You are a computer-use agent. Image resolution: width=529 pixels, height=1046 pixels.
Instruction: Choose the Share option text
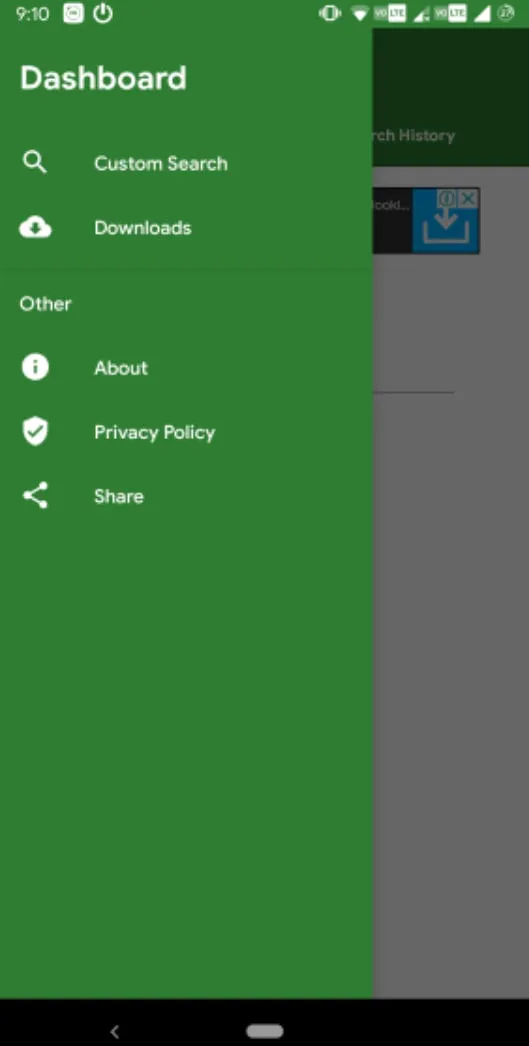coord(119,496)
